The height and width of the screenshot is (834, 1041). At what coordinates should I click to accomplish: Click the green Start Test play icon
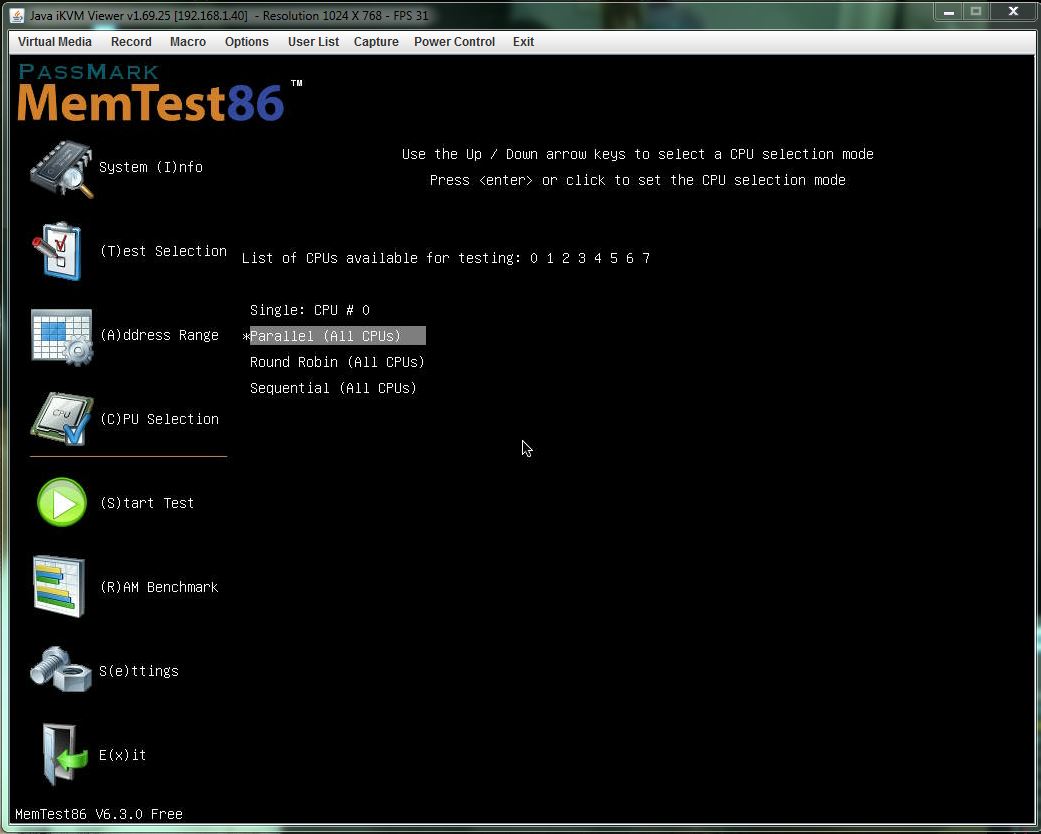pyautogui.click(x=62, y=503)
